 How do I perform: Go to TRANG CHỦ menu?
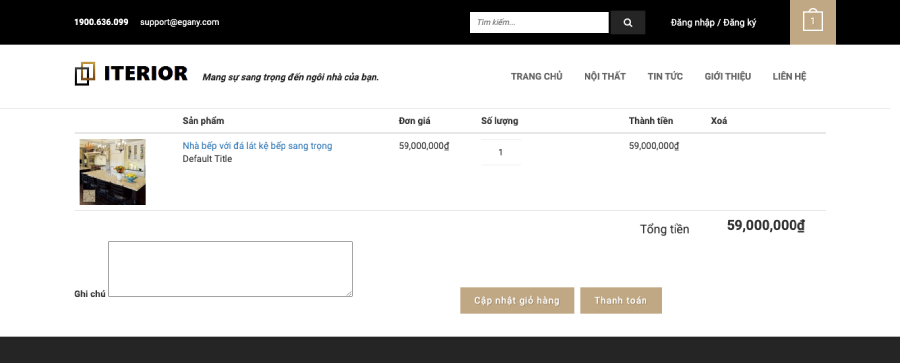click(x=537, y=76)
